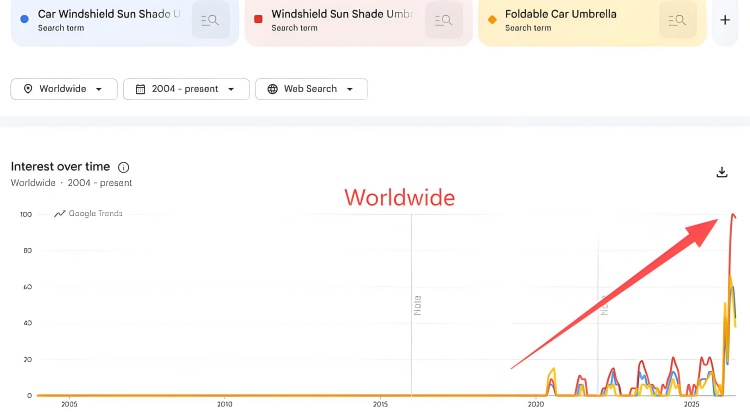This screenshot has width=750, height=415.
Task: Edit the Foldable Car Umbrella search term
Action: (x=561, y=14)
